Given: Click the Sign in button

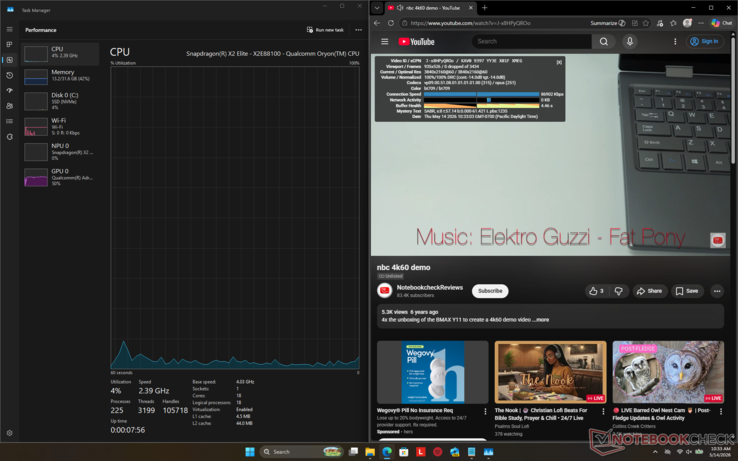Looking at the screenshot, I should (x=705, y=41).
